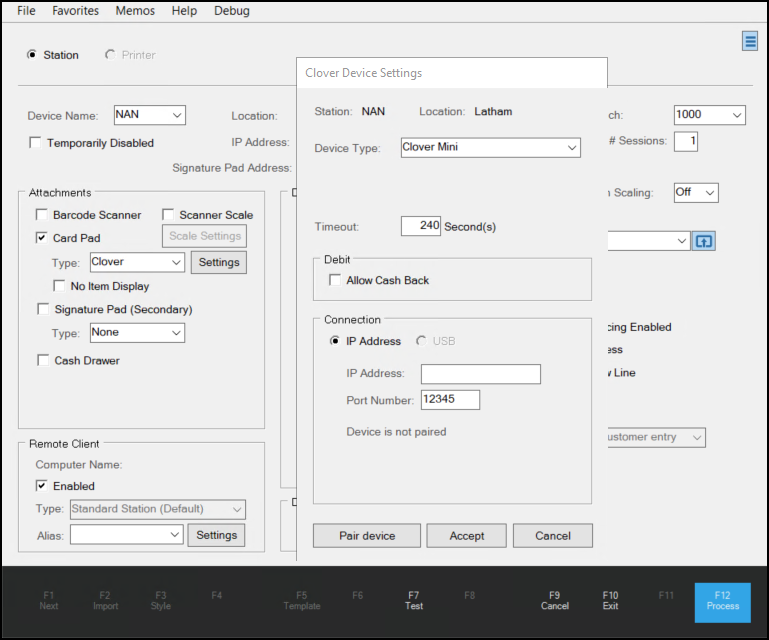
Task: Open the File menu
Action: tap(26, 11)
